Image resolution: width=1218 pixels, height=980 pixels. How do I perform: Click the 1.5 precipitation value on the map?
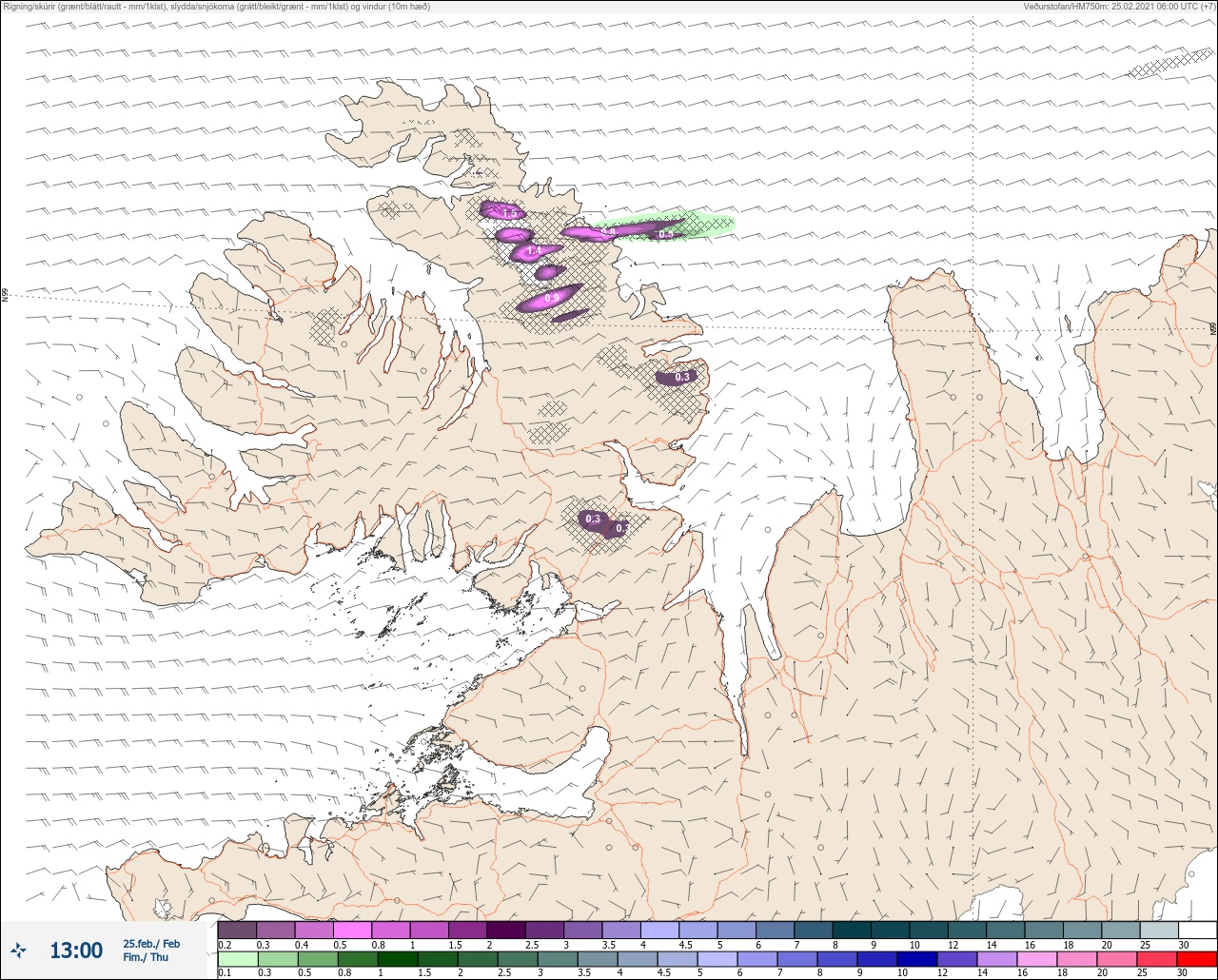[x=509, y=213]
